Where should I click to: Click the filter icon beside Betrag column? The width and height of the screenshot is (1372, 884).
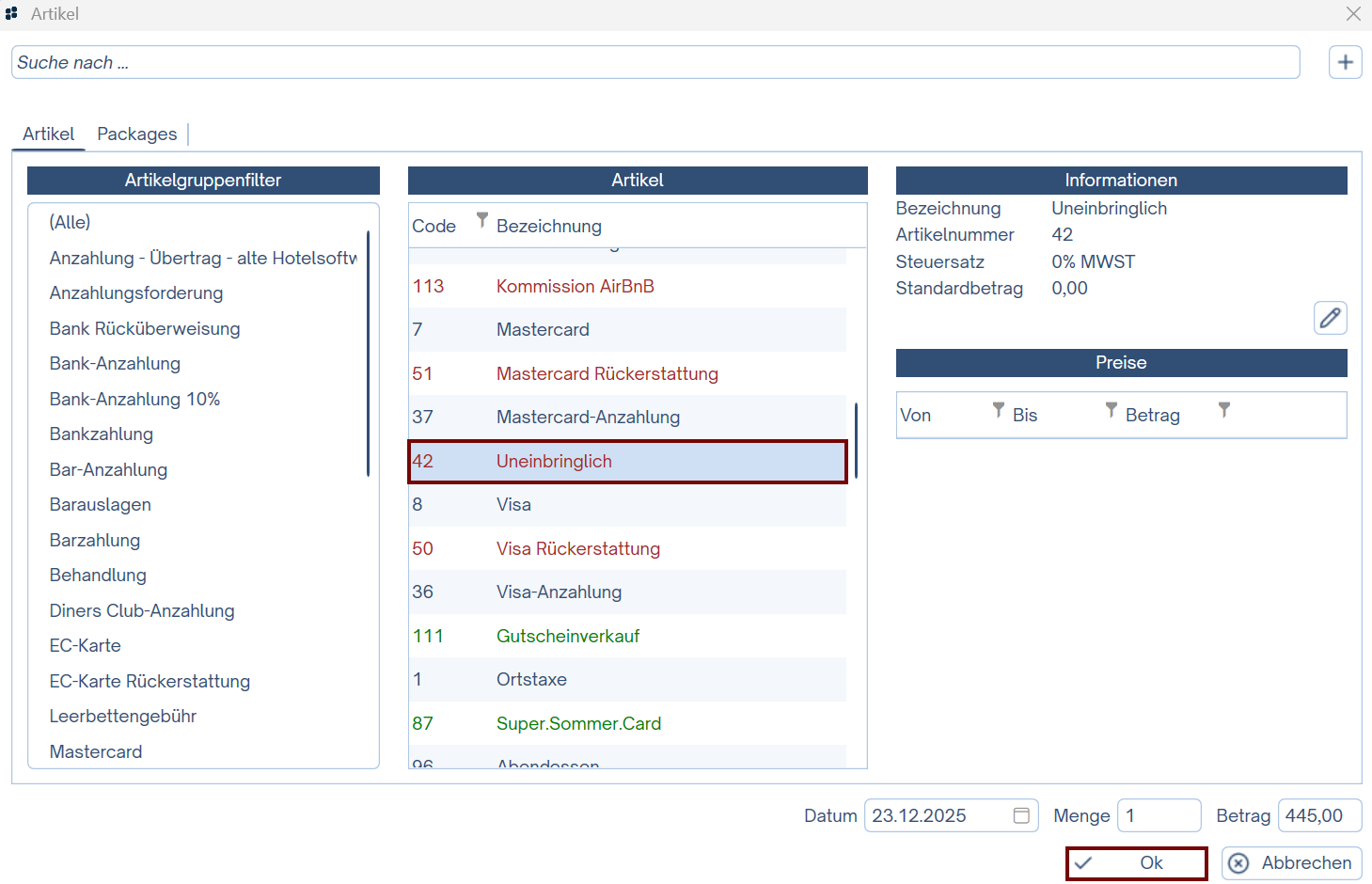click(1223, 410)
